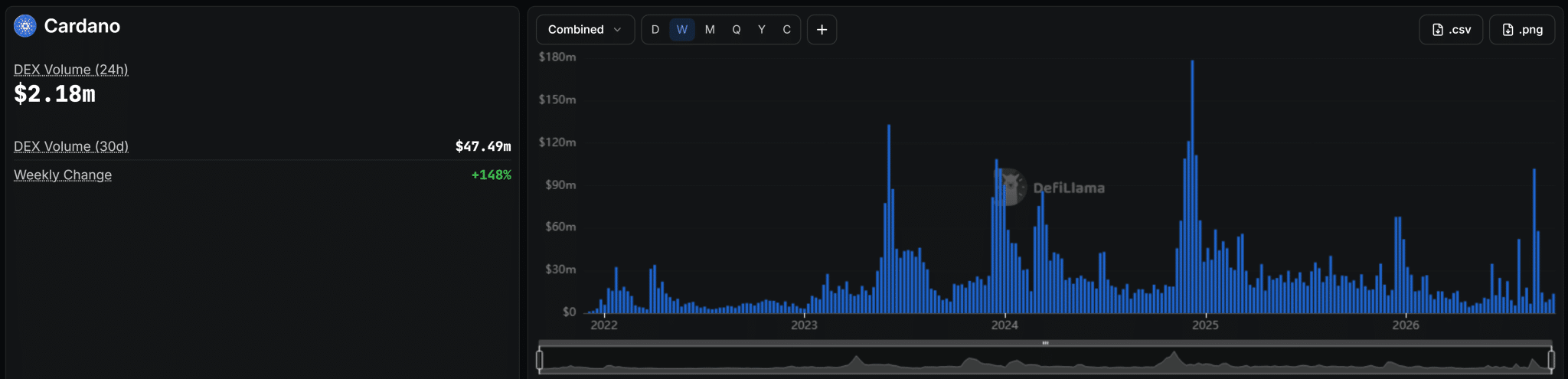Switch to Daily (D) interval
The width and height of the screenshot is (1568, 379).
coord(655,30)
